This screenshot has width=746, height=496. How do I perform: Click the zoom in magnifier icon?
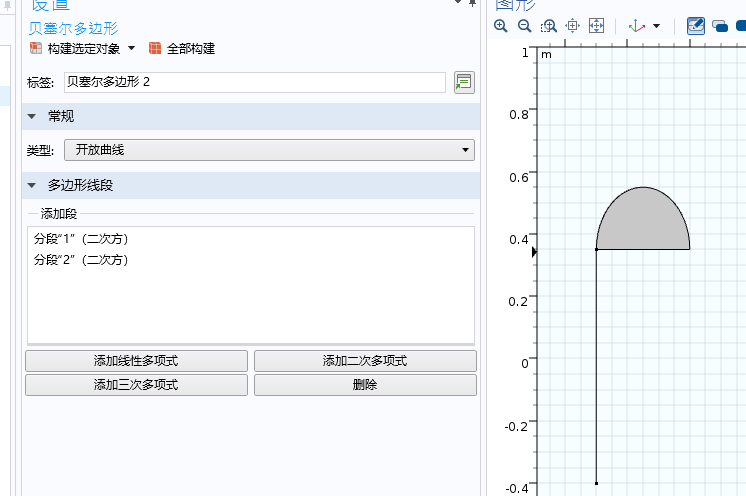click(x=501, y=26)
